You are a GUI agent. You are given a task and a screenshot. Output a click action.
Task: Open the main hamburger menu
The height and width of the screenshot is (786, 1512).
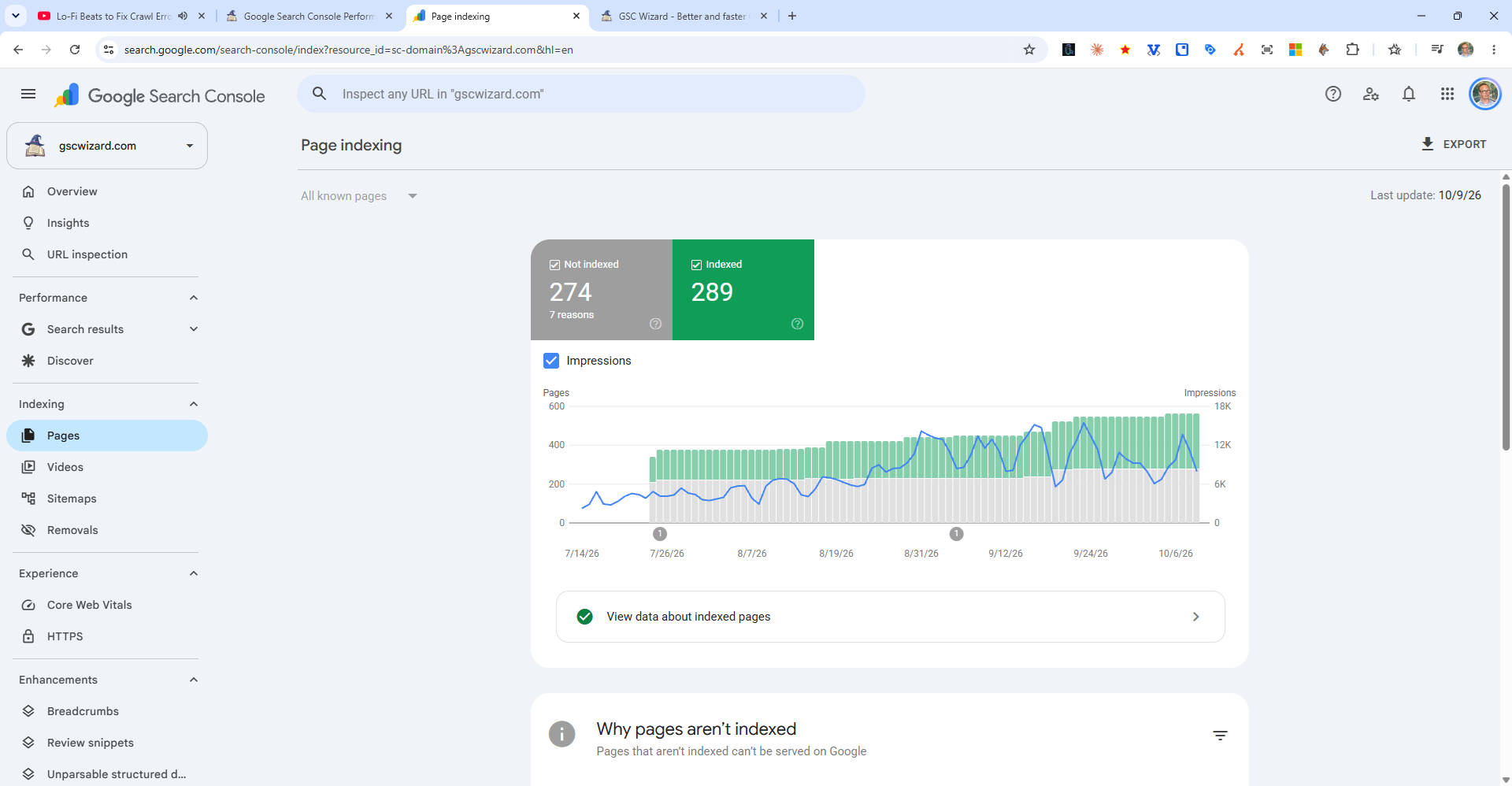pyautogui.click(x=28, y=95)
